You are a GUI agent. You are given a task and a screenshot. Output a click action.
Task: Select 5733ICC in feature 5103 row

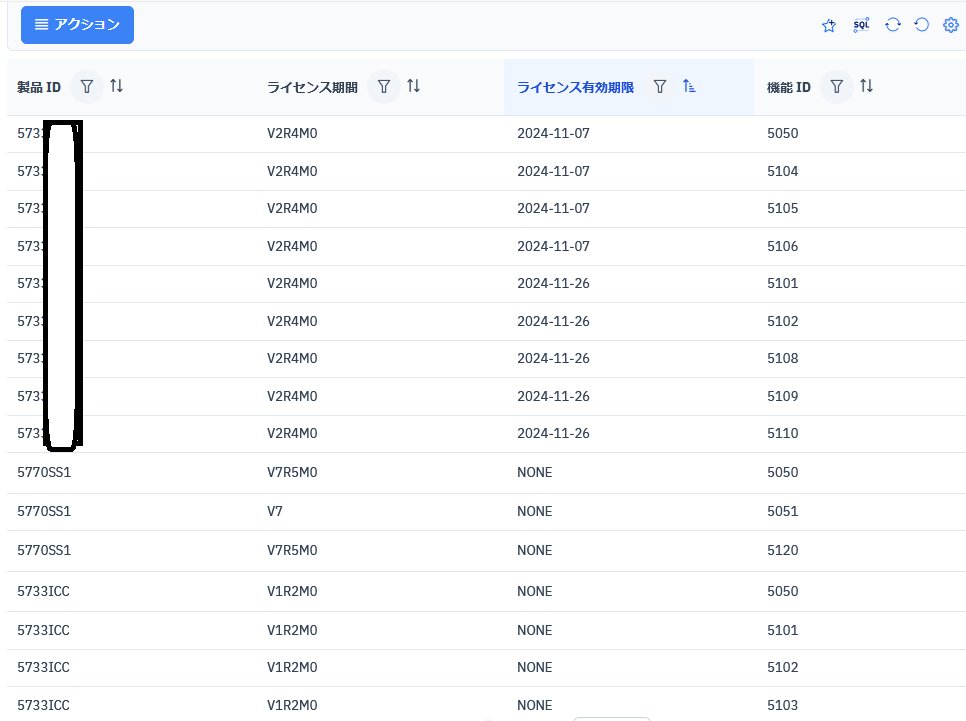point(43,706)
